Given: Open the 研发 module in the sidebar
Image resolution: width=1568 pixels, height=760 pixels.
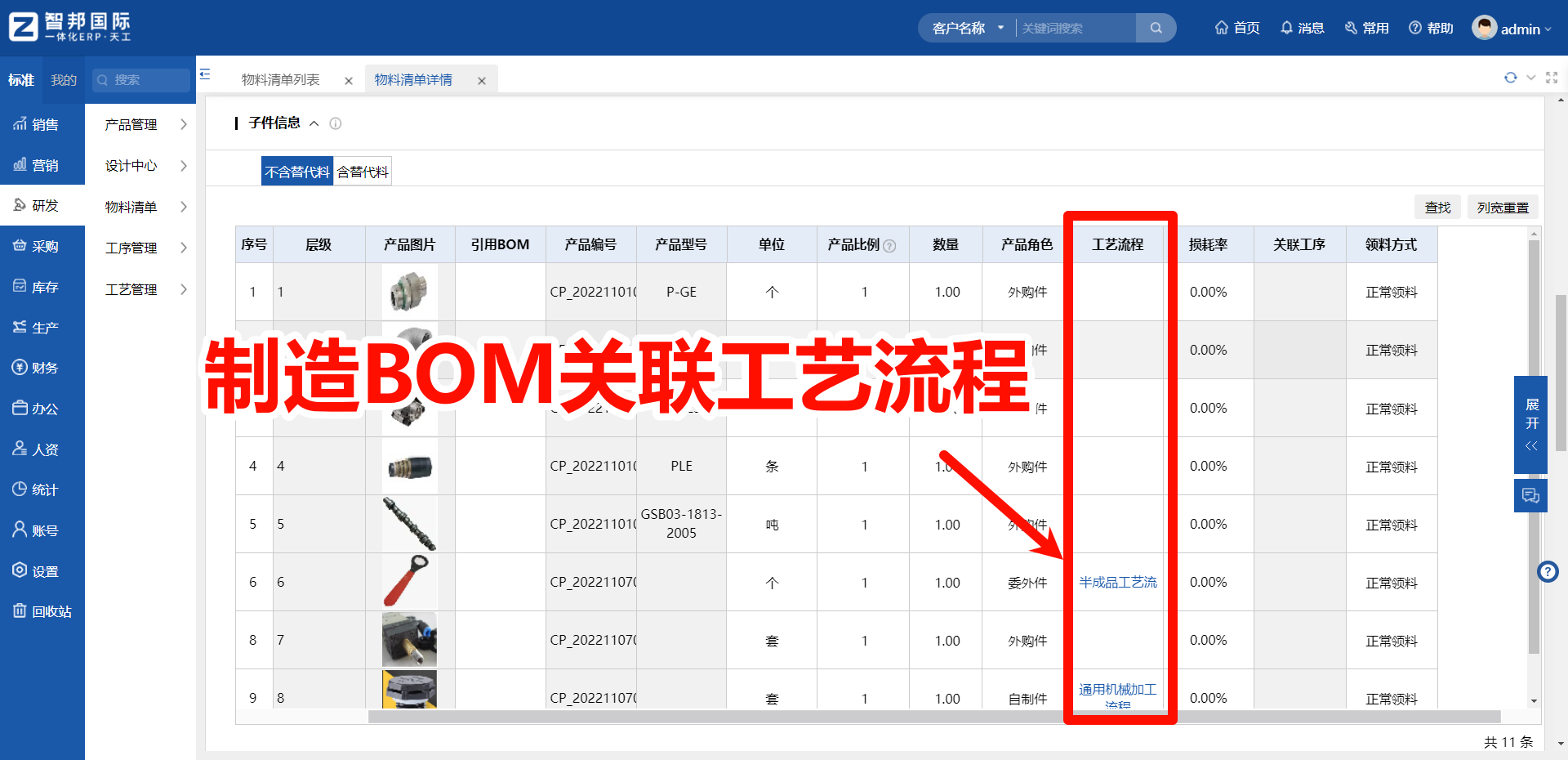Looking at the screenshot, I should (x=42, y=205).
